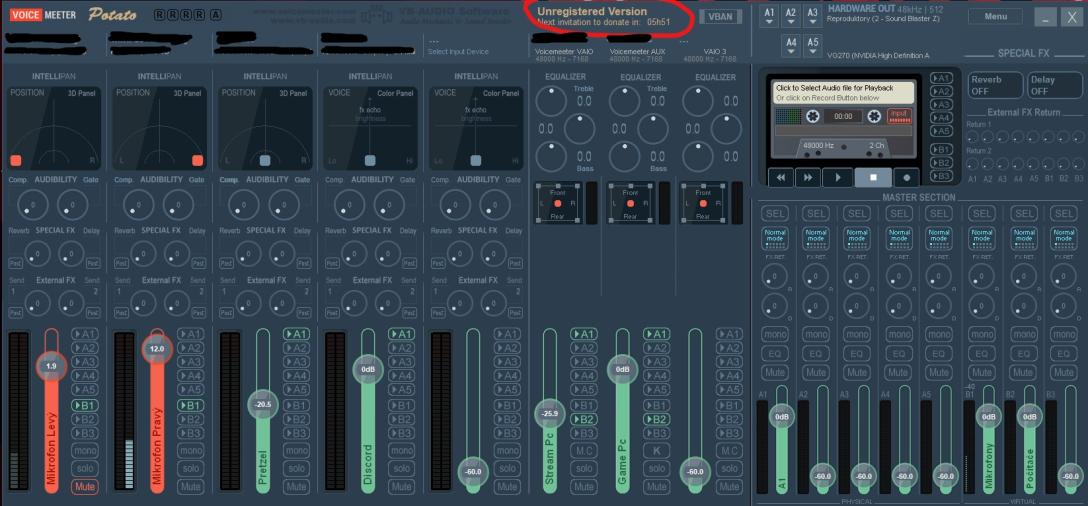Open the A4 hardware output selector
The width and height of the screenshot is (1088, 506).
point(791,46)
